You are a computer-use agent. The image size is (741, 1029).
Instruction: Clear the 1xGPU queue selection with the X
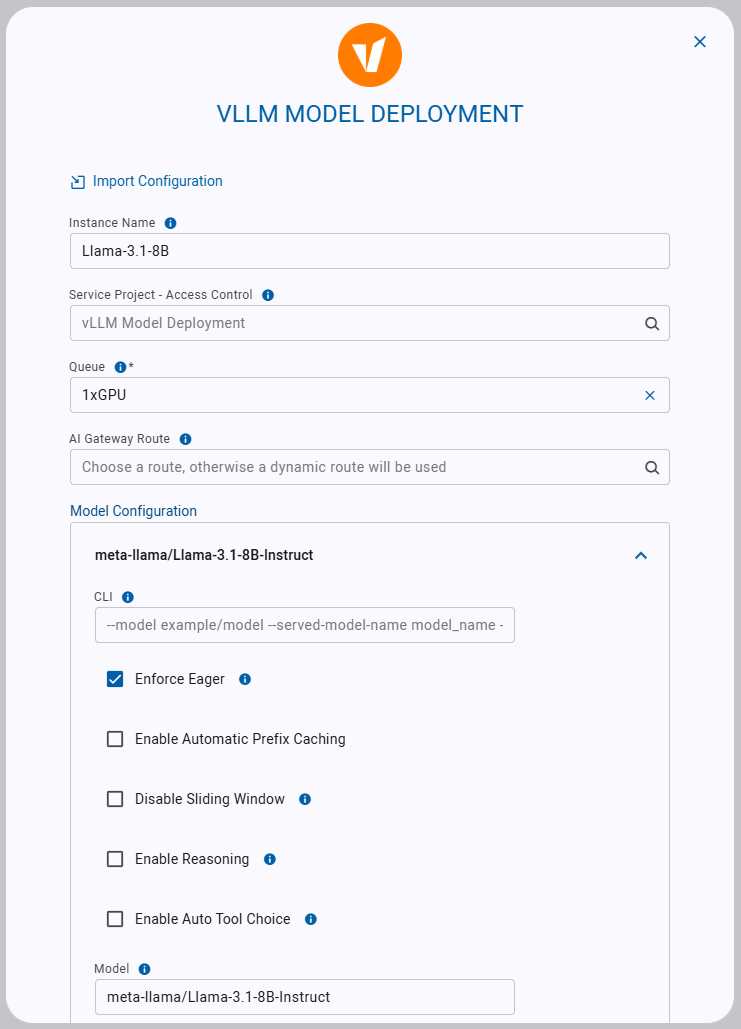[651, 395]
